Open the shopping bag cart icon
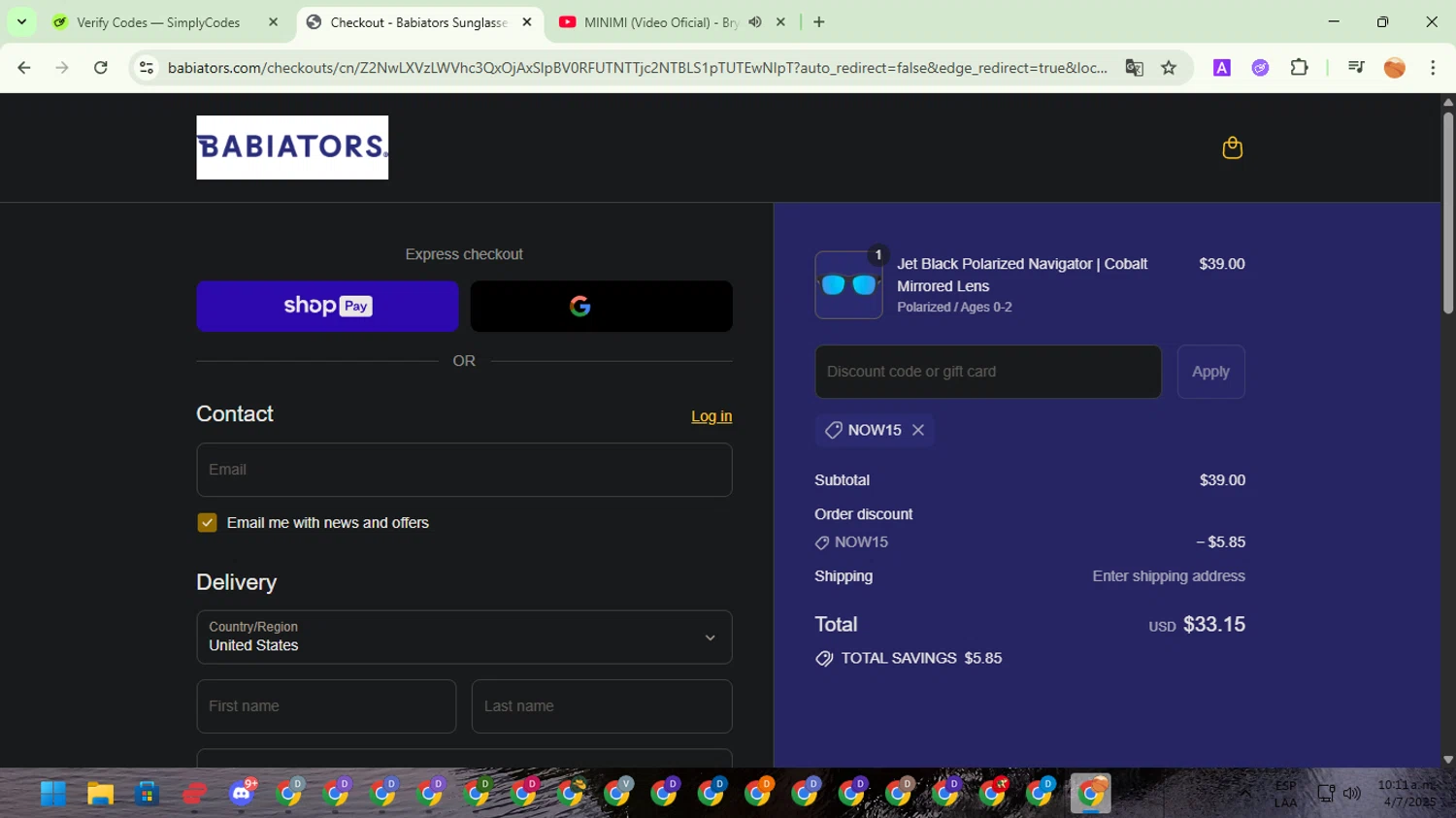 pyautogui.click(x=1232, y=147)
